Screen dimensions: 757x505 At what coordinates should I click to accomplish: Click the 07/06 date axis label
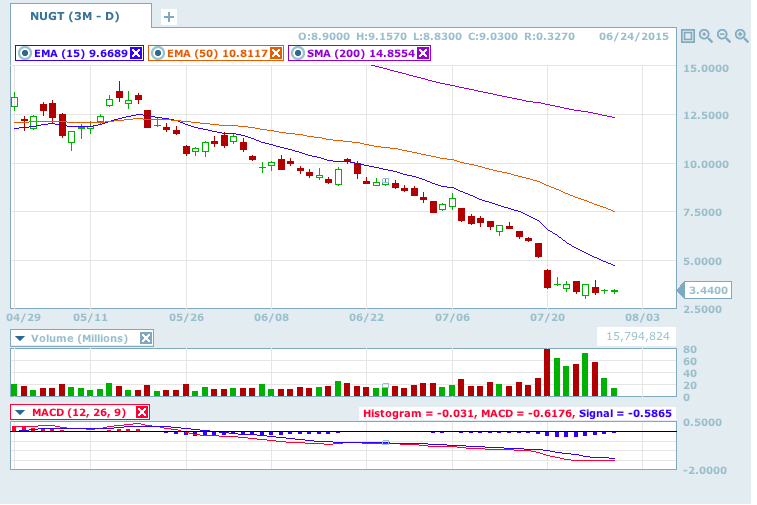click(452, 317)
